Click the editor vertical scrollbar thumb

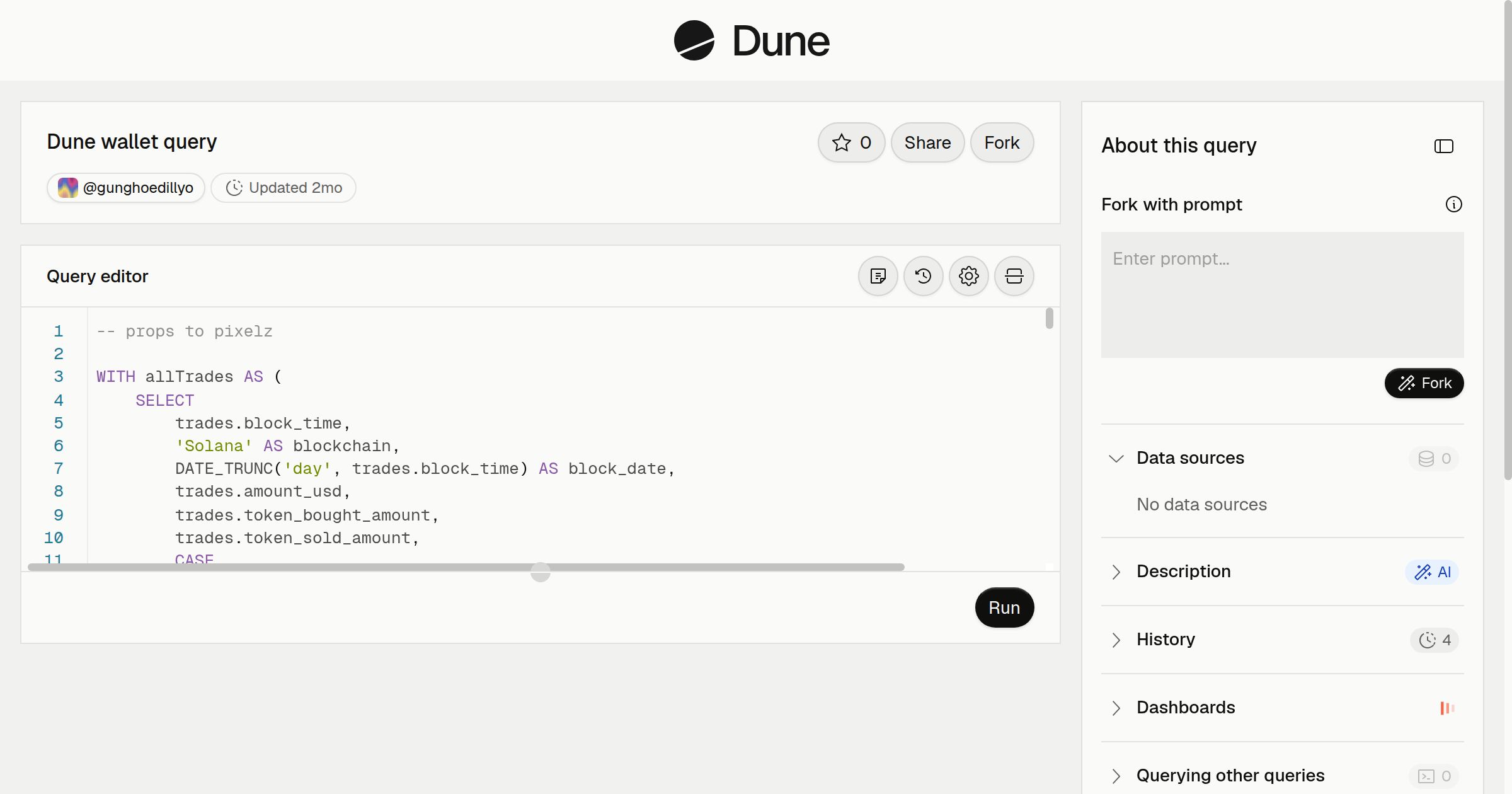click(x=1049, y=318)
